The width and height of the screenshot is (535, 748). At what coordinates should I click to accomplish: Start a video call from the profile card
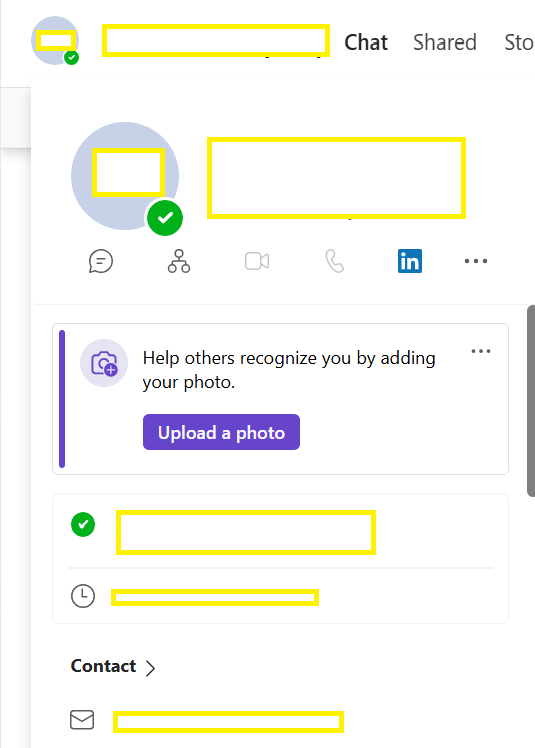[257, 261]
